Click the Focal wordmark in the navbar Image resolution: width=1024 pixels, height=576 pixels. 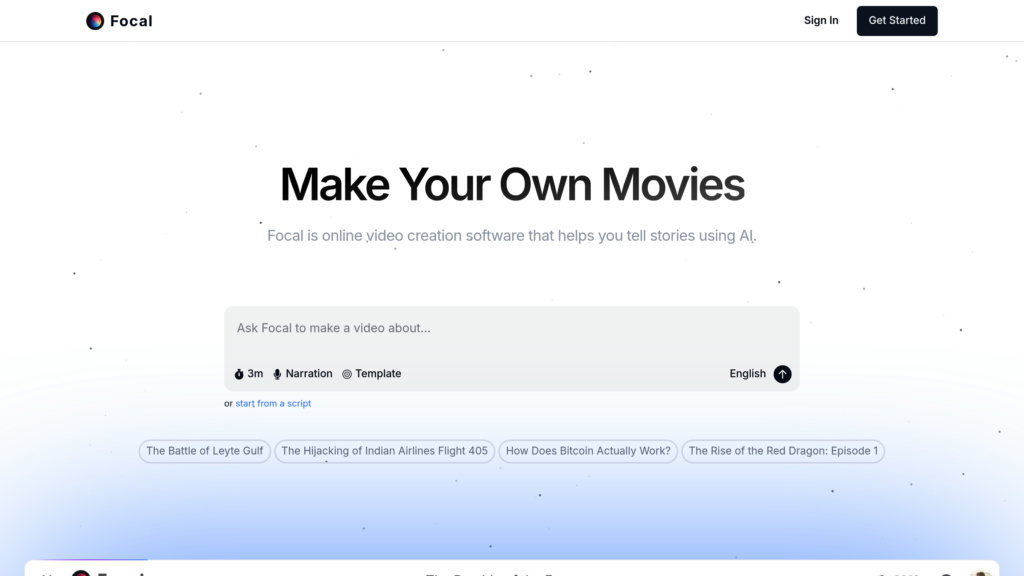click(131, 21)
